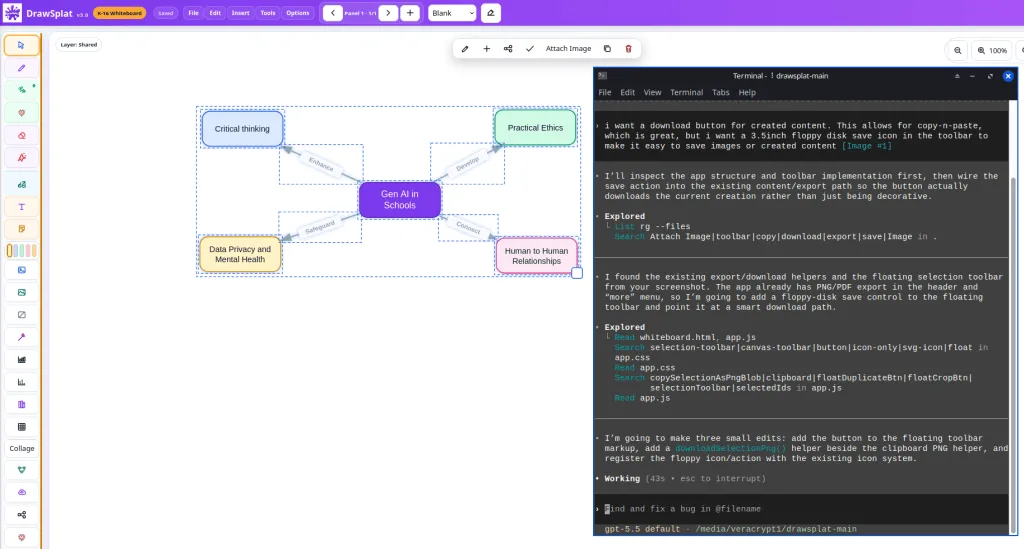1024x549 pixels.
Task: Pick the green swatch in sidebar color palette
Action: [22, 251]
